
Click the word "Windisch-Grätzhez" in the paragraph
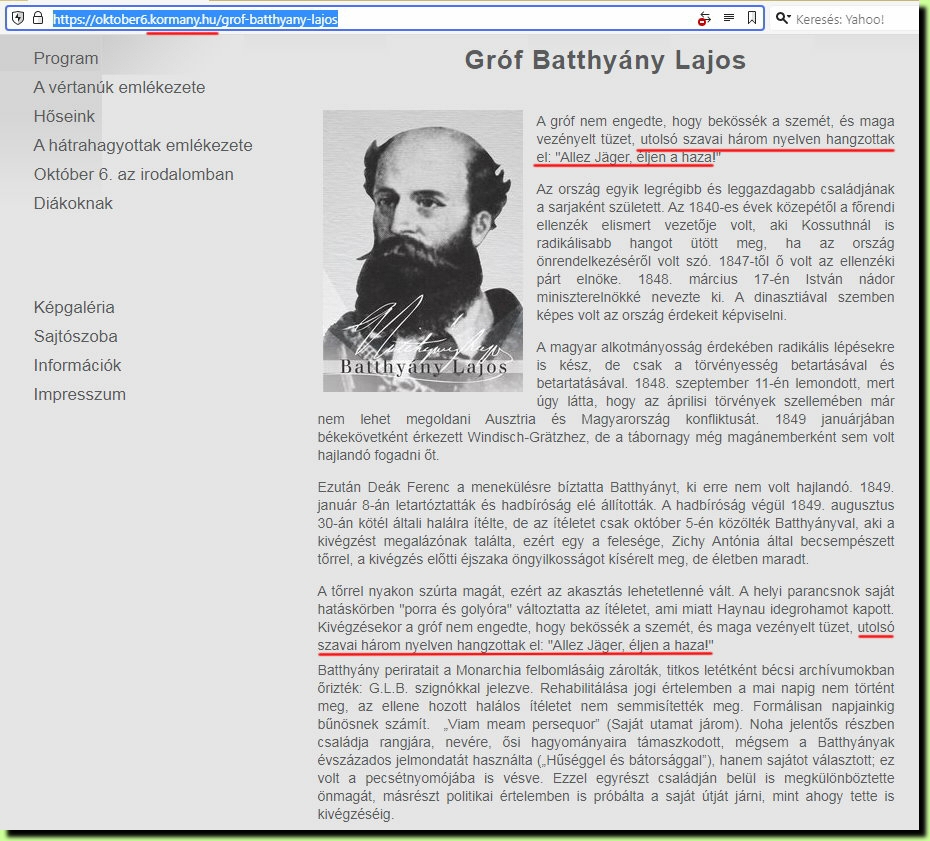[x=529, y=438]
